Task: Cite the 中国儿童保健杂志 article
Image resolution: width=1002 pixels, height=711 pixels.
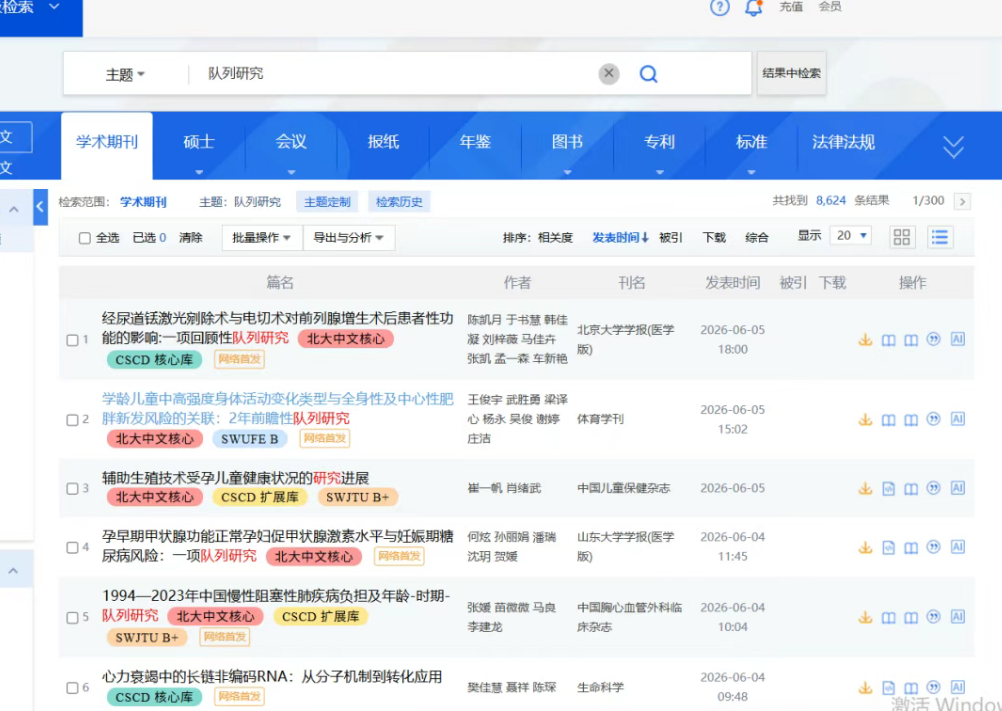Action: (x=934, y=488)
